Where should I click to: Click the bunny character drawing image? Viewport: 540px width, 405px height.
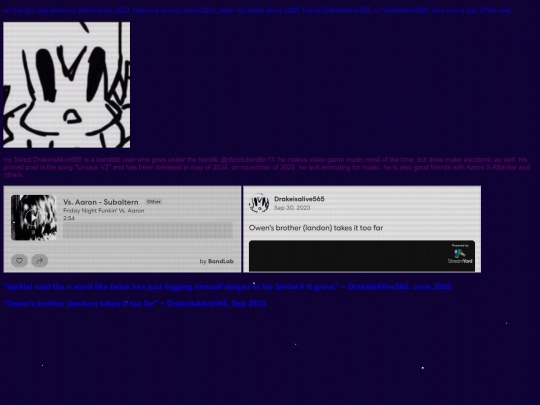click(x=66, y=85)
